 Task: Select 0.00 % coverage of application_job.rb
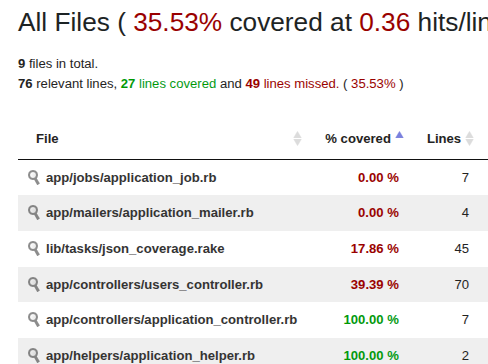pos(378,178)
